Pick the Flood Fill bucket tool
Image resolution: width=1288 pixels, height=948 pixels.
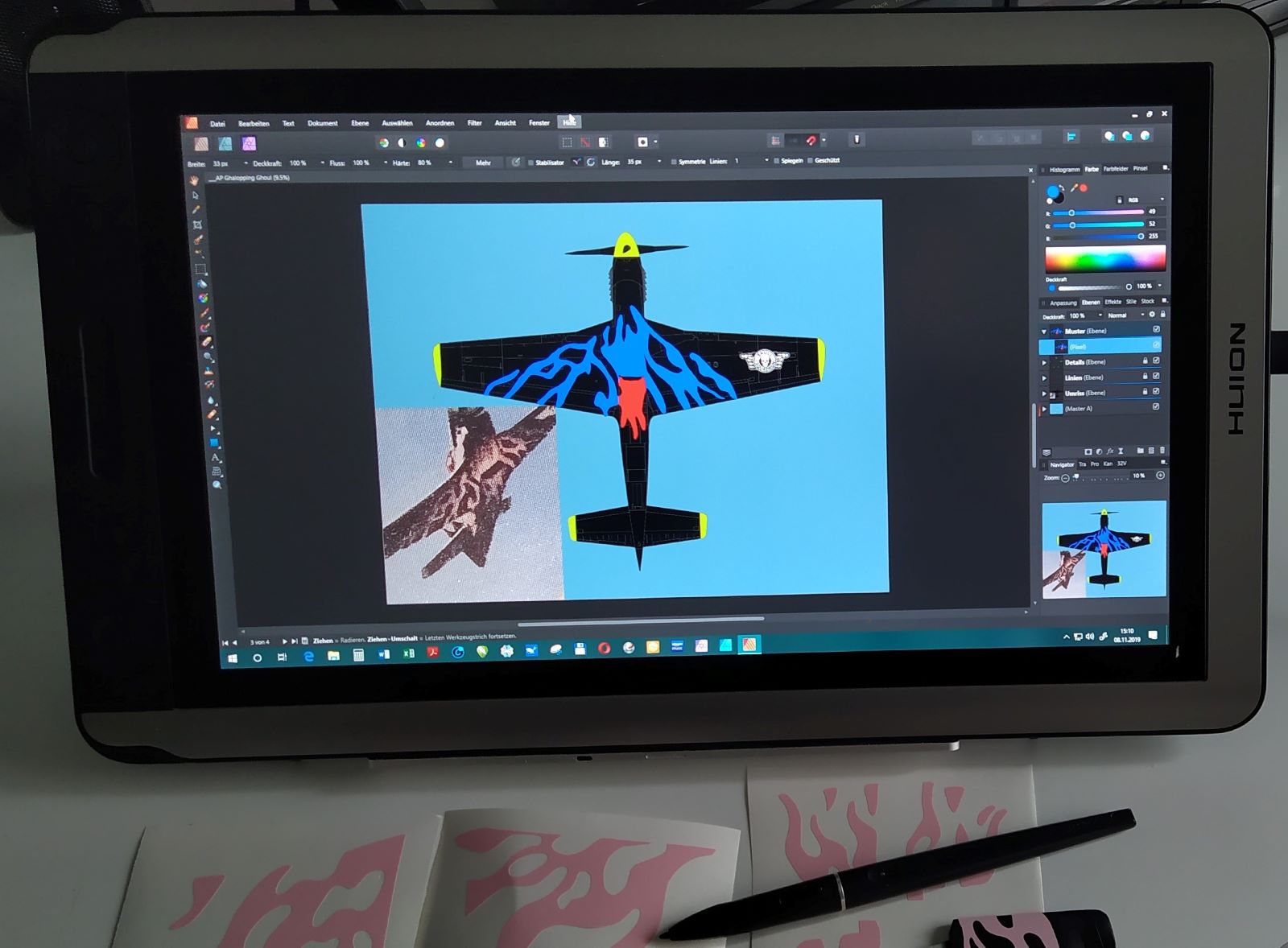coord(202,283)
